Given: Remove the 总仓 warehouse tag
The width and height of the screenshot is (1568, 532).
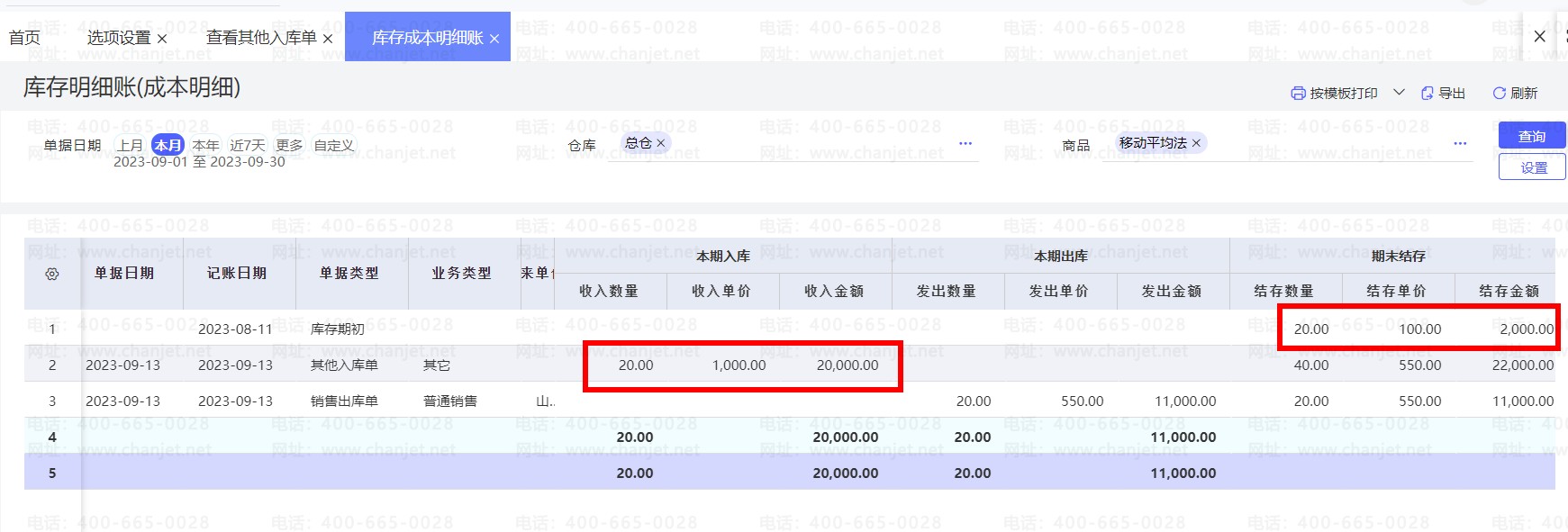Looking at the screenshot, I should pos(660,143).
